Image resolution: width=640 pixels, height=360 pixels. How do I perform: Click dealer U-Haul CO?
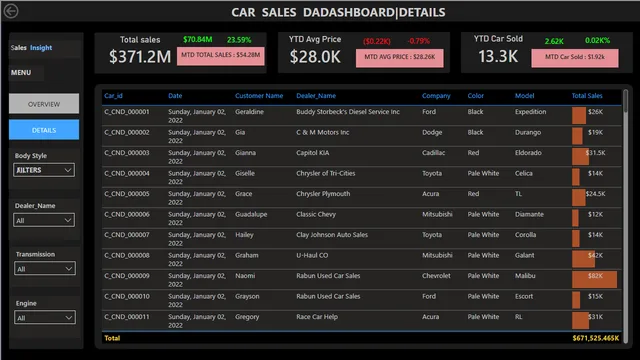(312, 255)
